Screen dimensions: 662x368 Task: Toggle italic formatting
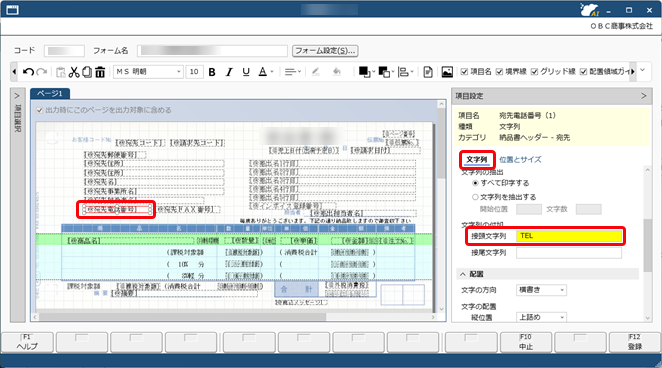(229, 72)
